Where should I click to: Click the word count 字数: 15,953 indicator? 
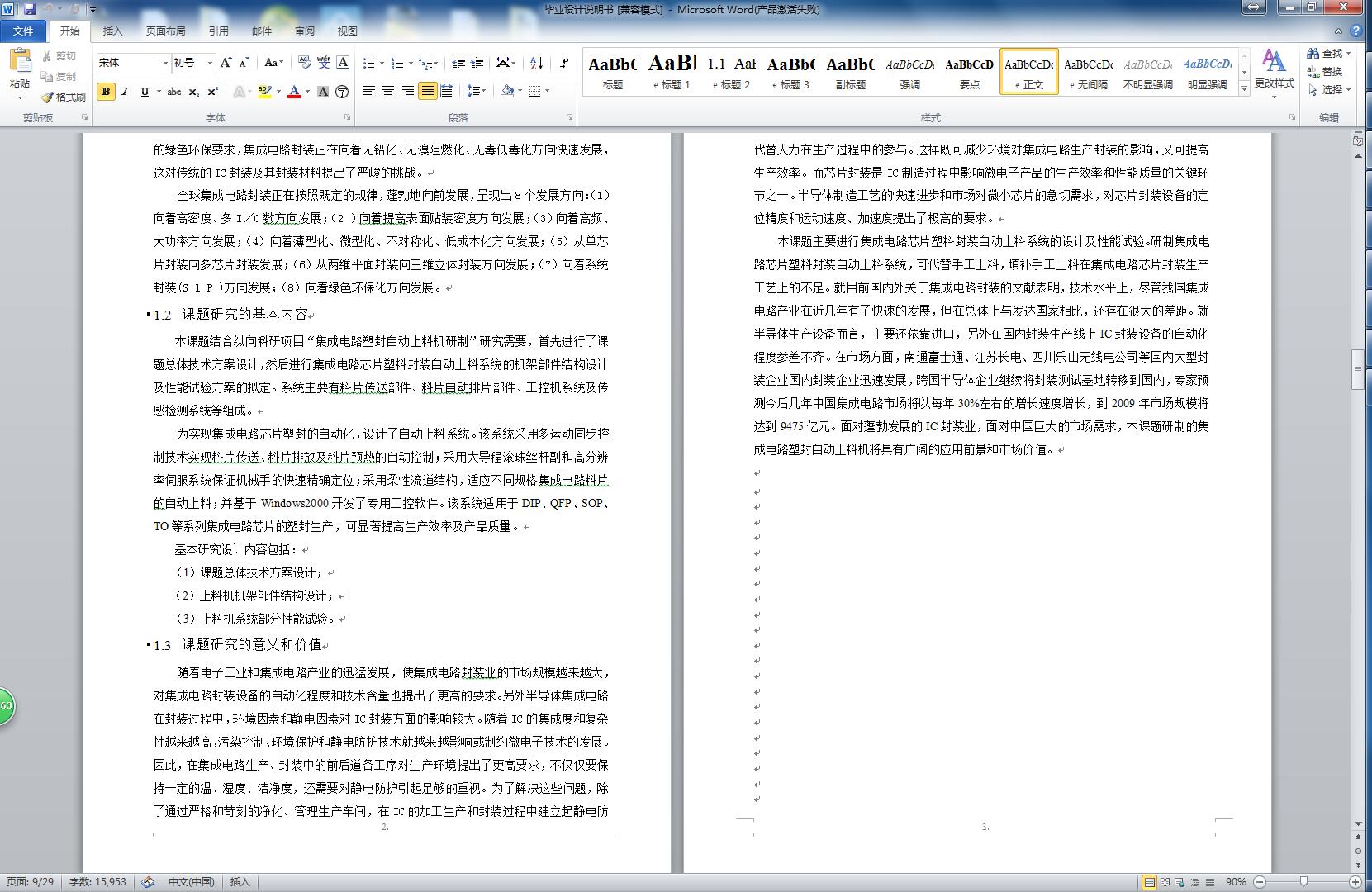(x=97, y=882)
